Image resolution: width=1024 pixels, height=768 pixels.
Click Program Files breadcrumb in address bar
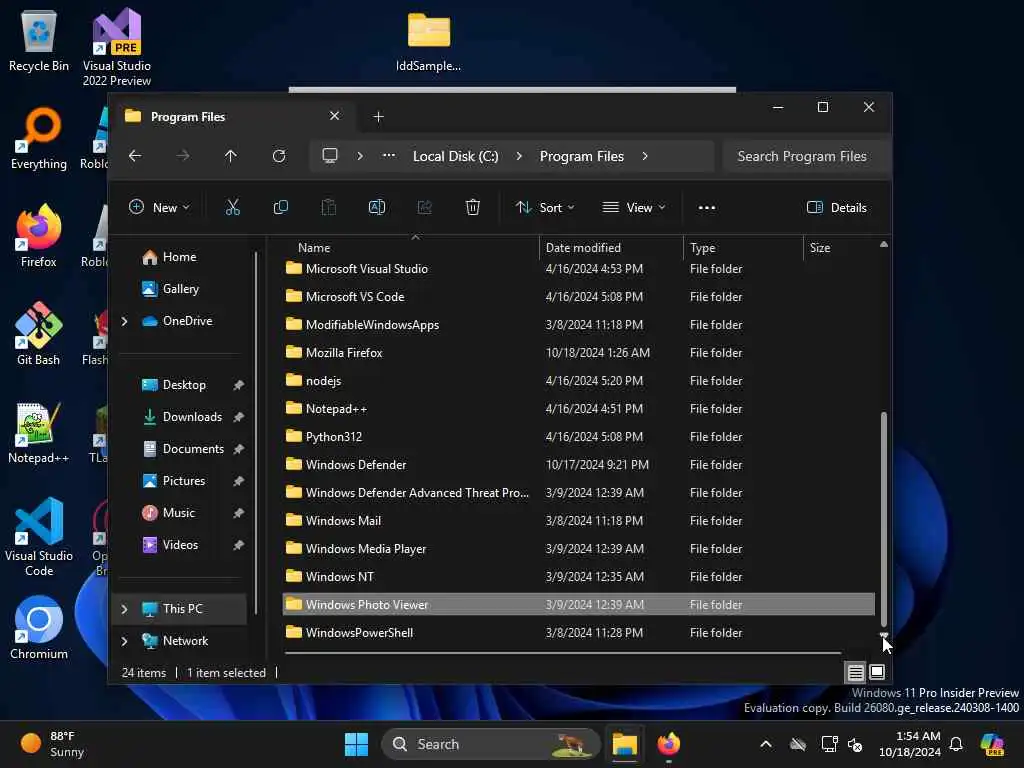click(582, 157)
